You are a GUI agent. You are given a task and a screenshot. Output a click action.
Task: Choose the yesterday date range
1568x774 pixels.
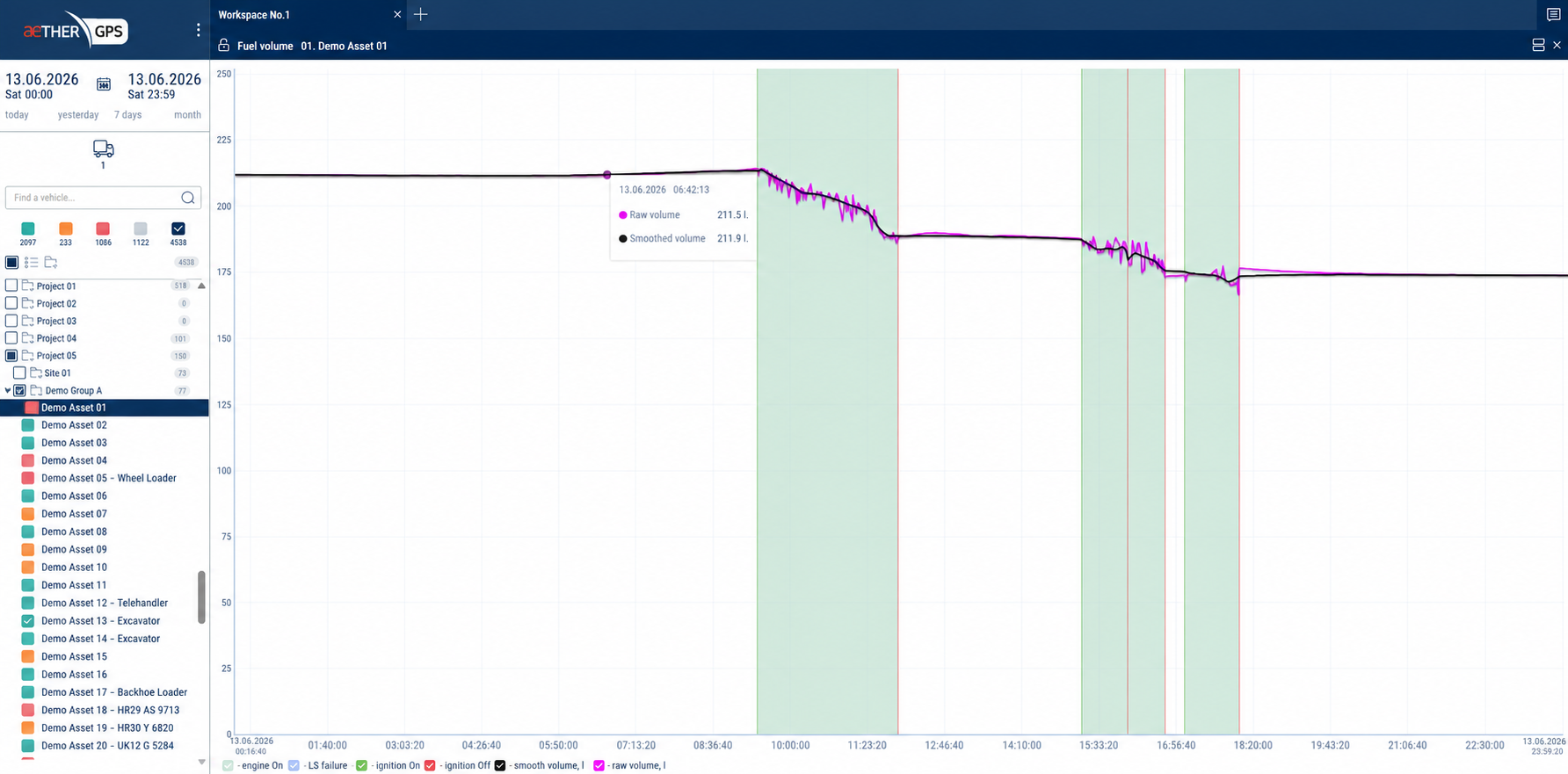pyautogui.click(x=78, y=114)
